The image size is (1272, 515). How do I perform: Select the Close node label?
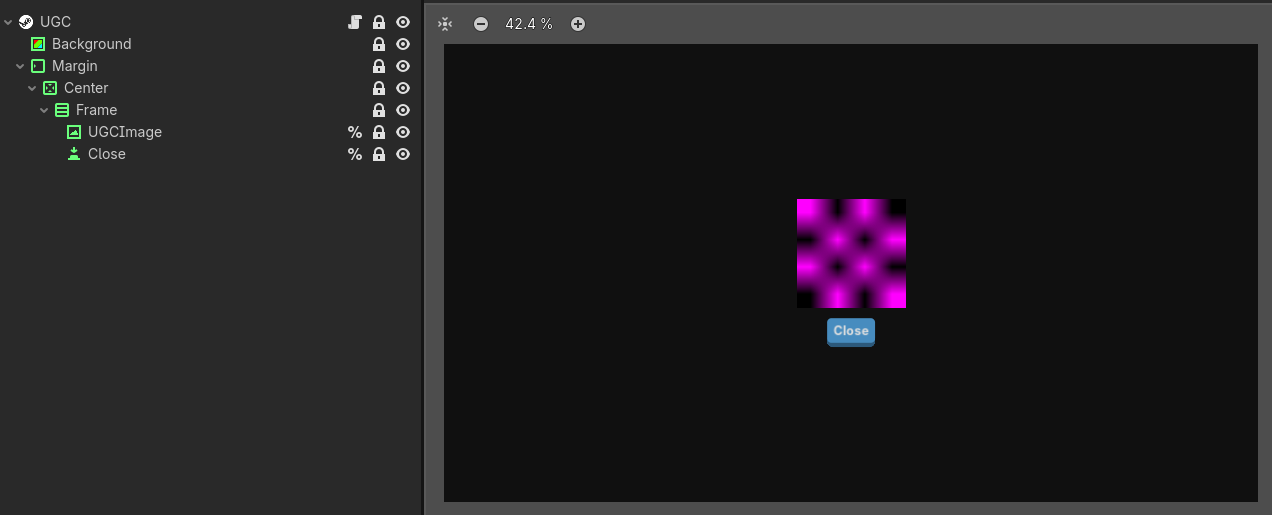[107, 154]
